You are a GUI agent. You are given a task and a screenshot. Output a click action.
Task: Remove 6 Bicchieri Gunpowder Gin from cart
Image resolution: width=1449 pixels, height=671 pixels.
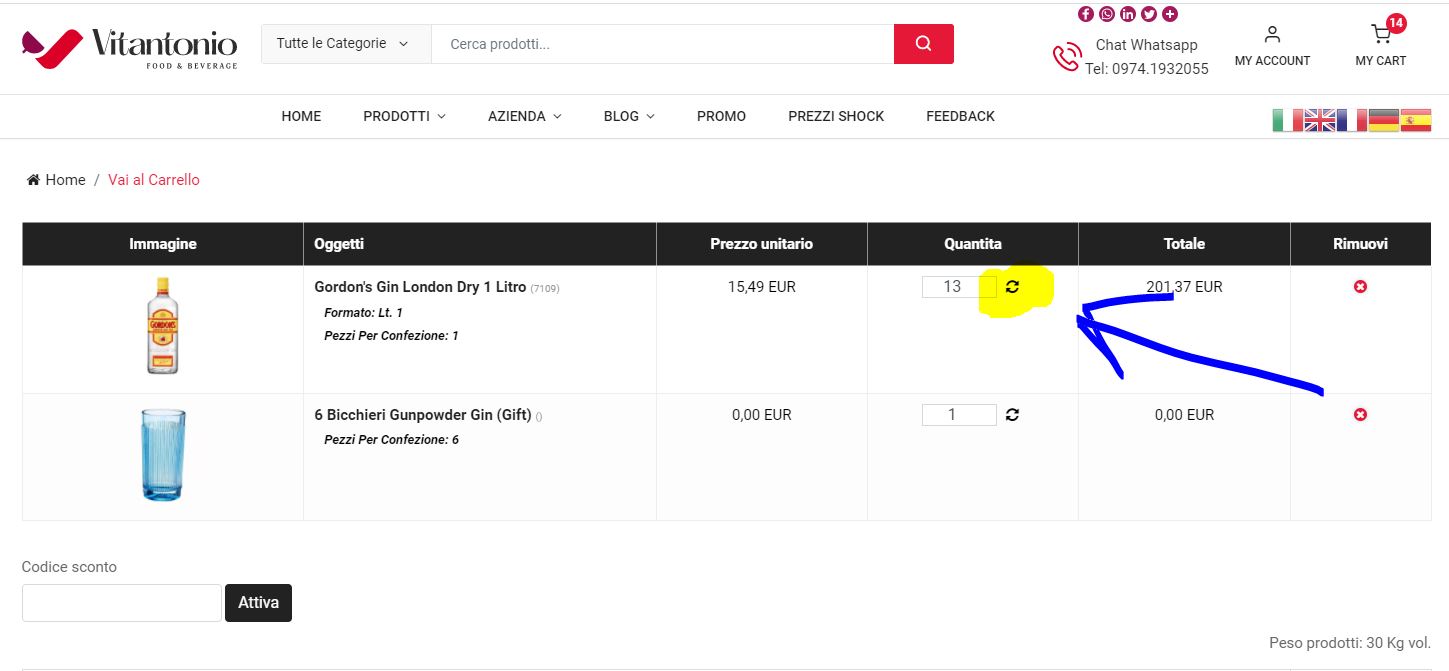pos(1360,415)
